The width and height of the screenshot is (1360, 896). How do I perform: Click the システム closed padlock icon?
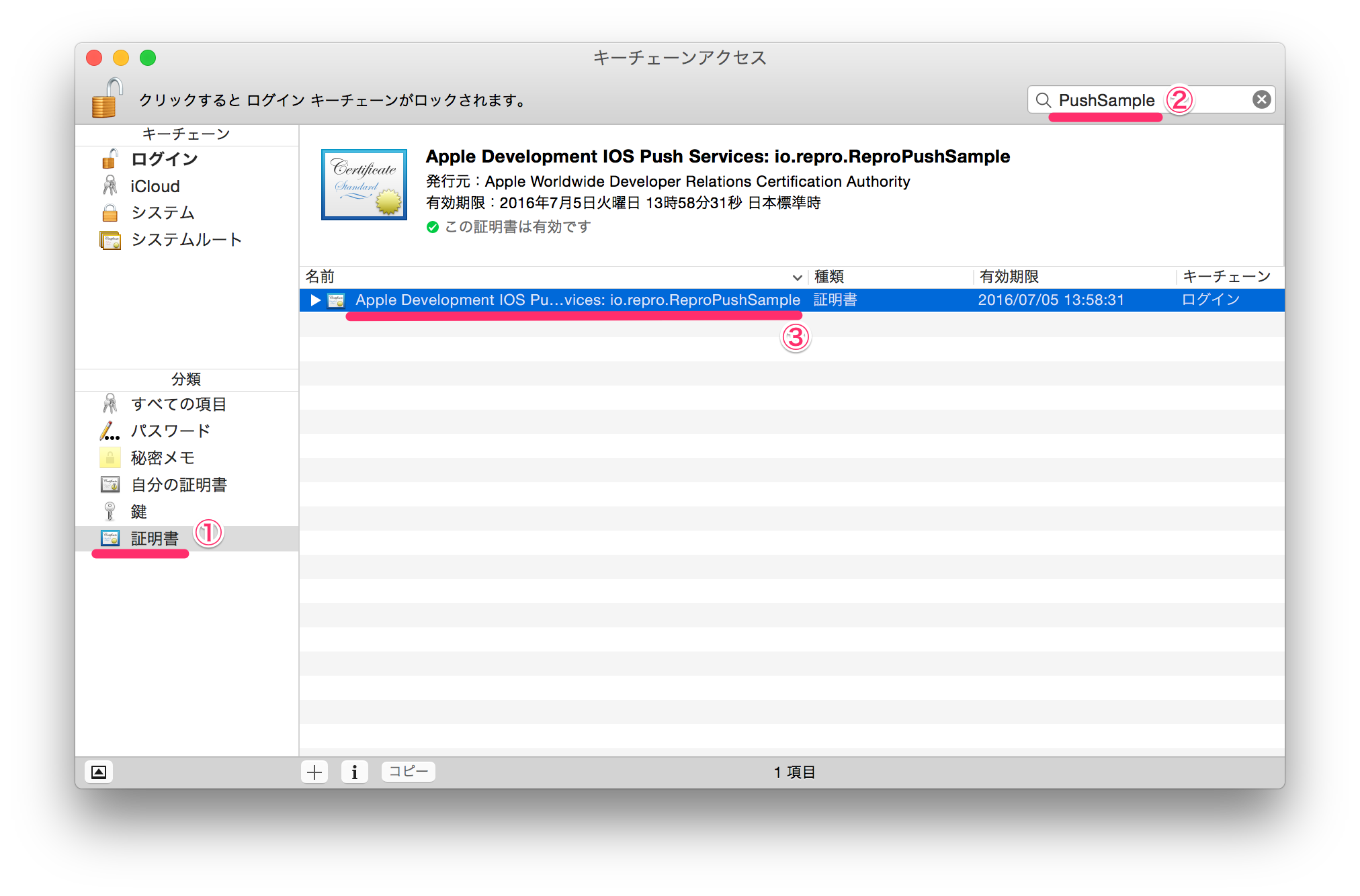110,212
